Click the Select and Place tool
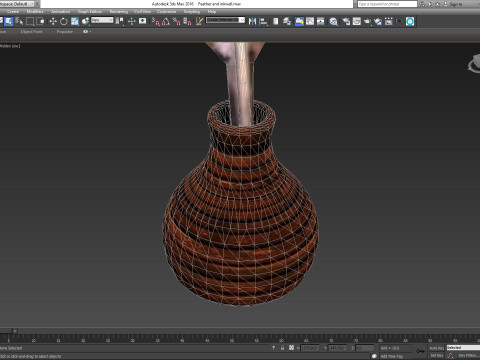480x360 pixels. tap(85, 21)
